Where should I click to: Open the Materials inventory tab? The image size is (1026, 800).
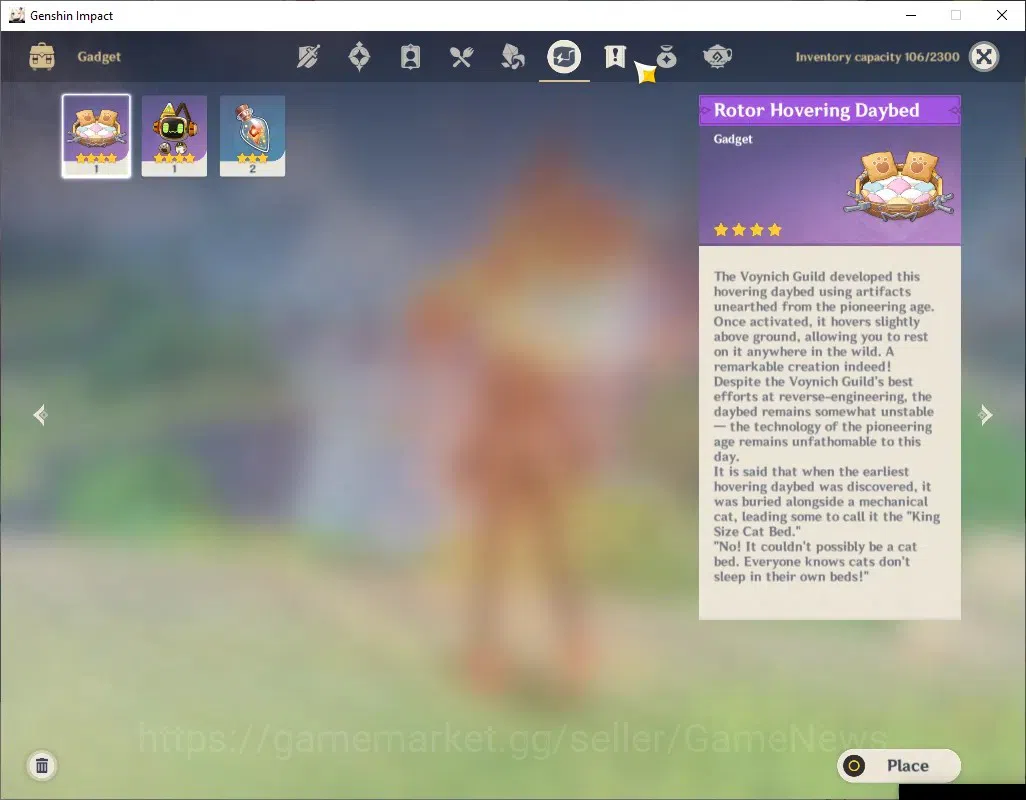coord(512,57)
